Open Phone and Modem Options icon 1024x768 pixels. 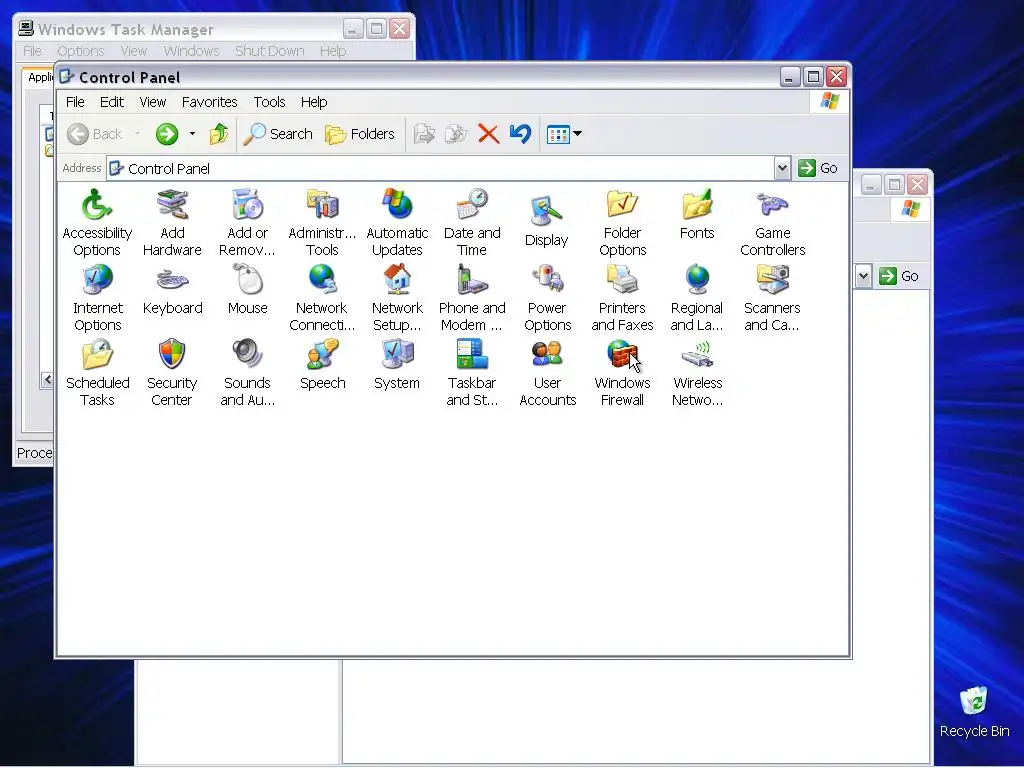(x=472, y=298)
